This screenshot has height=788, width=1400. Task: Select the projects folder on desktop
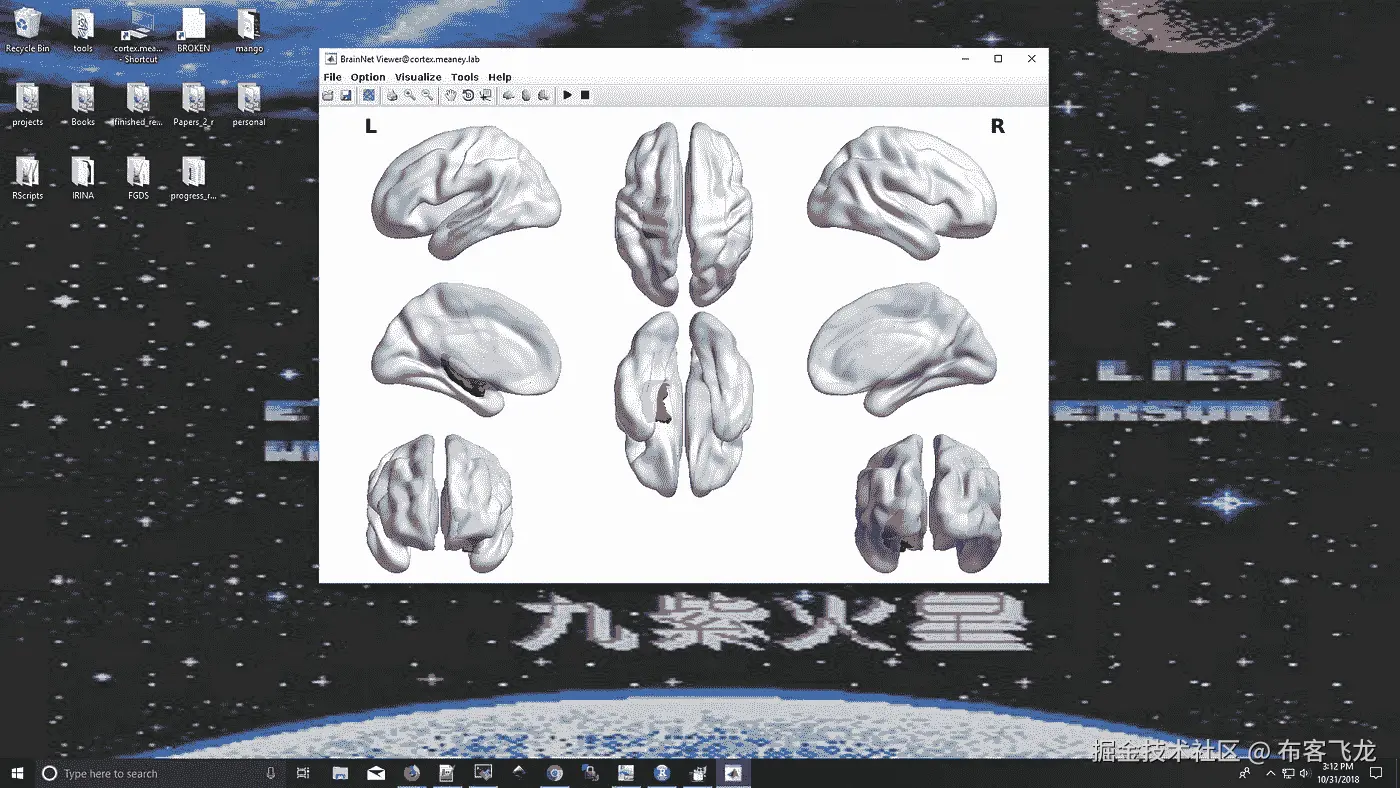(x=28, y=104)
